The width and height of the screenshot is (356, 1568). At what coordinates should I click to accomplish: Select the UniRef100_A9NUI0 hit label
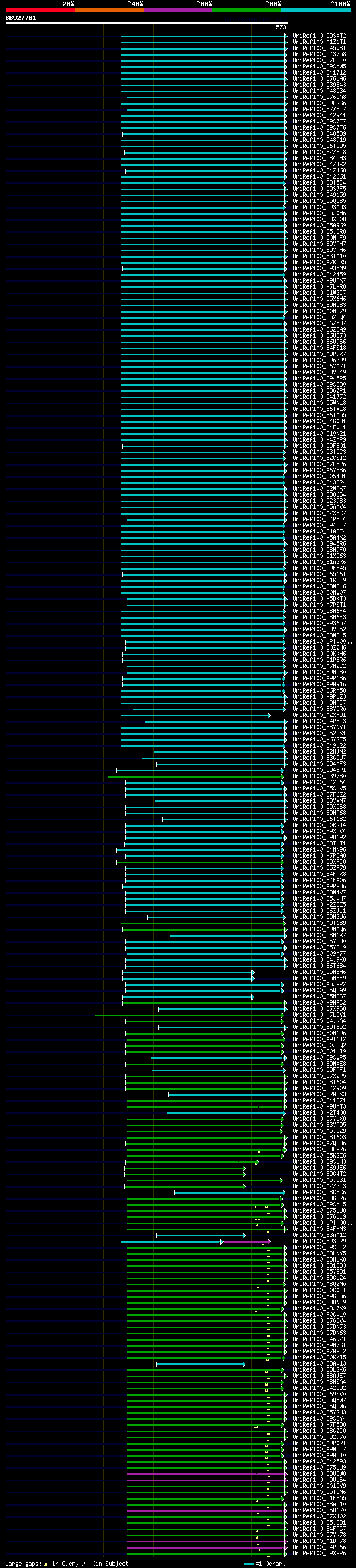coord(319,1455)
